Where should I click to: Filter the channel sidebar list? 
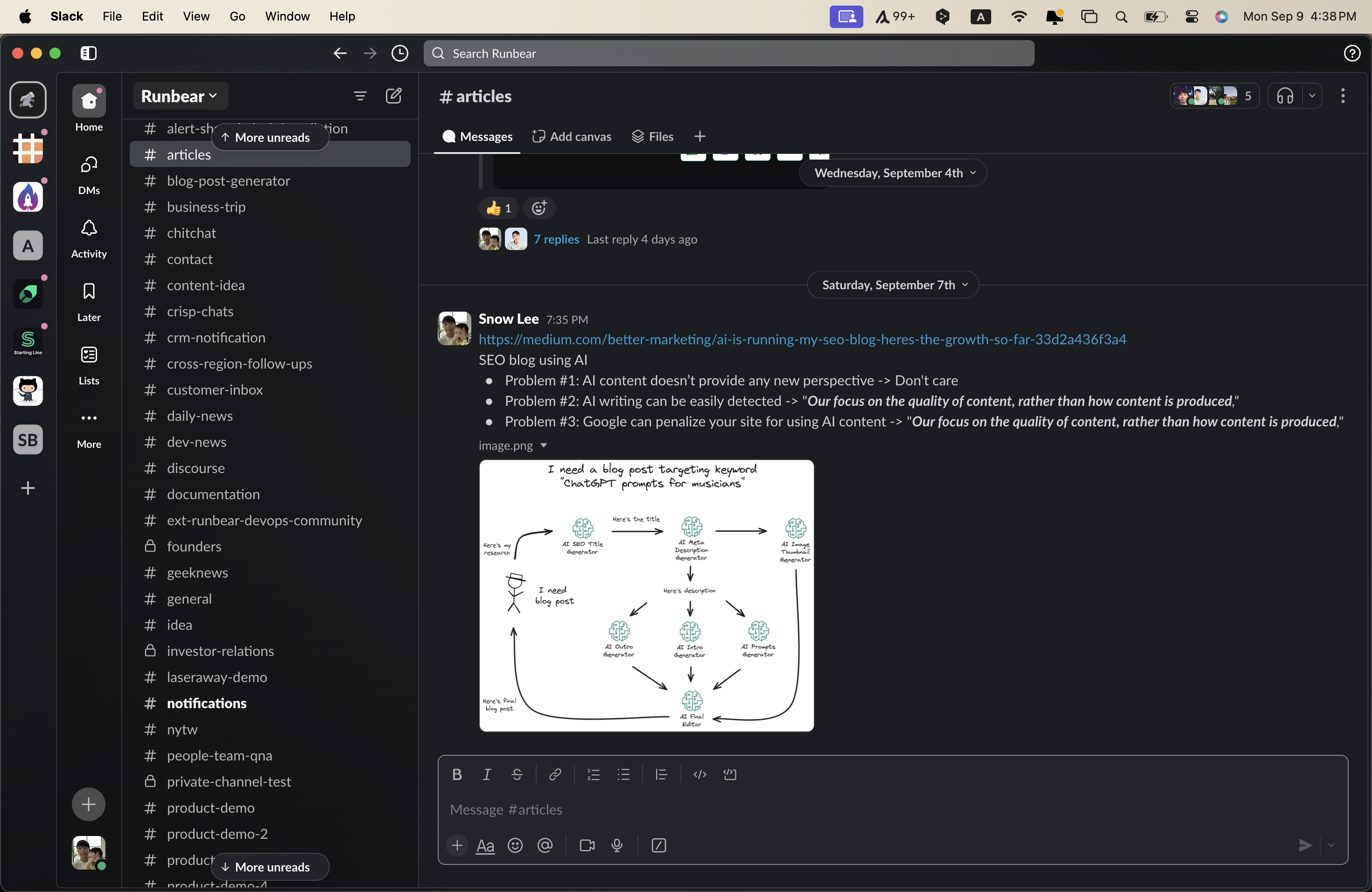coord(360,96)
